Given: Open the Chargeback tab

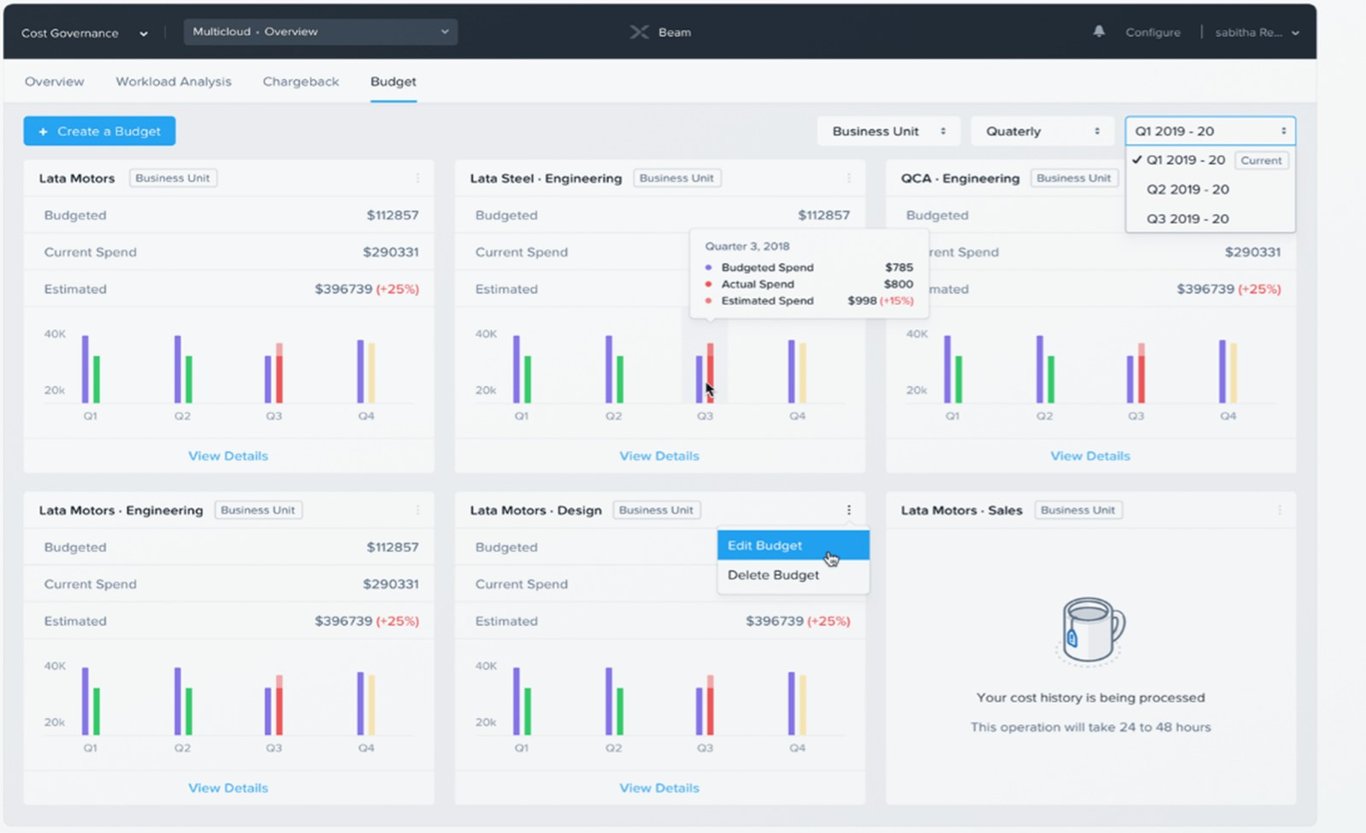Looking at the screenshot, I should tap(300, 82).
